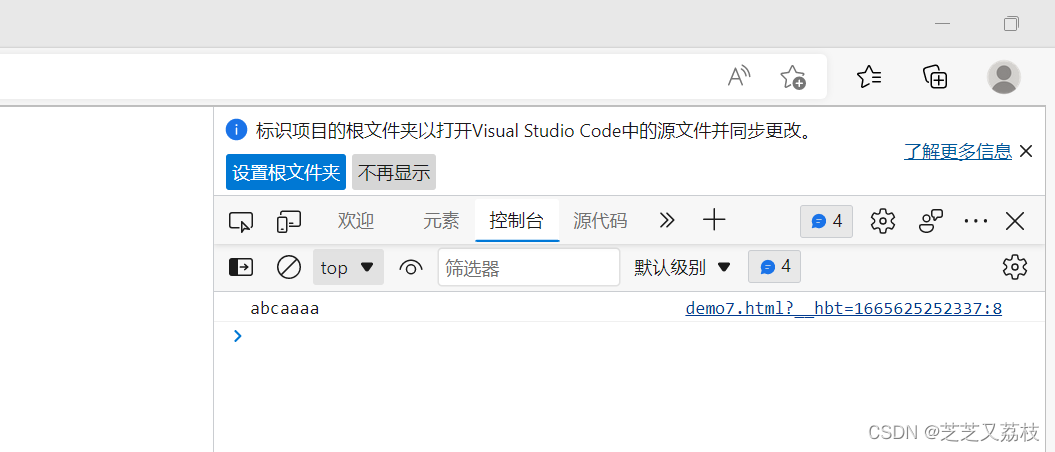Open console settings gear icon

tap(1015, 267)
